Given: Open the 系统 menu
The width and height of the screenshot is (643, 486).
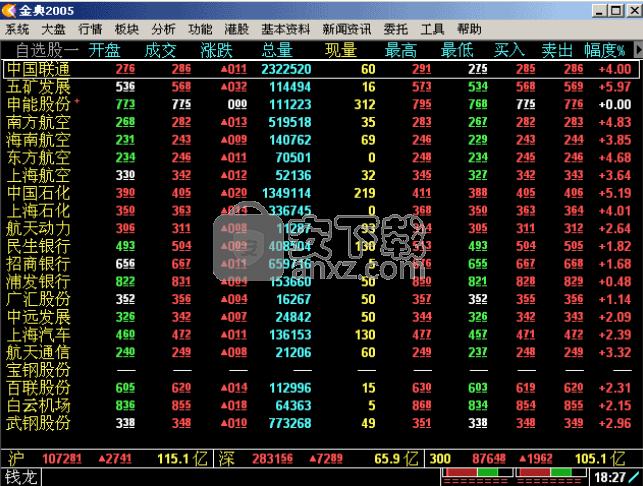Looking at the screenshot, I should click(17, 29).
